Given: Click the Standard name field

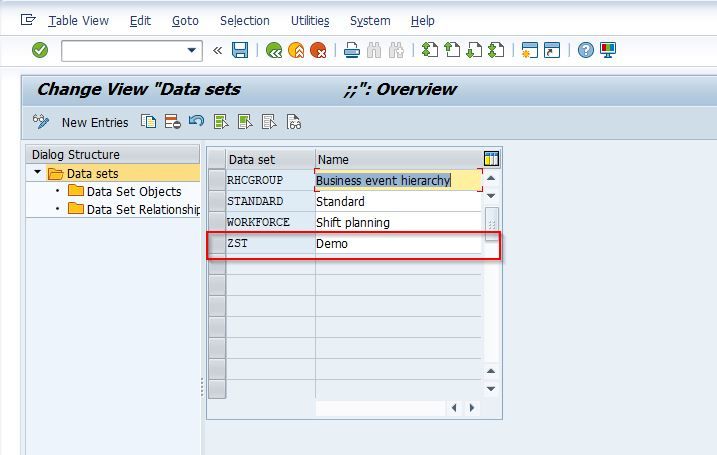Looking at the screenshot, I should click(398, 201).
